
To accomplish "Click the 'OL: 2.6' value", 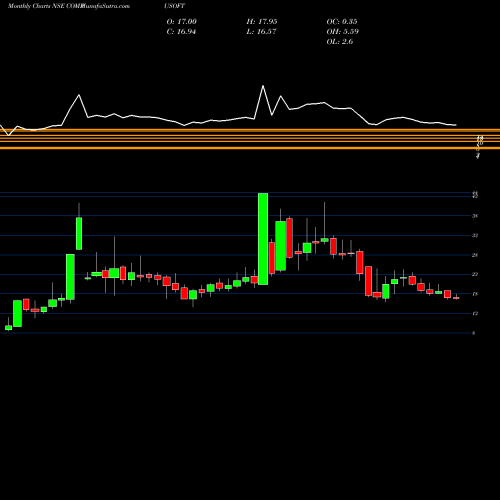I will click(x=340, y=42).
